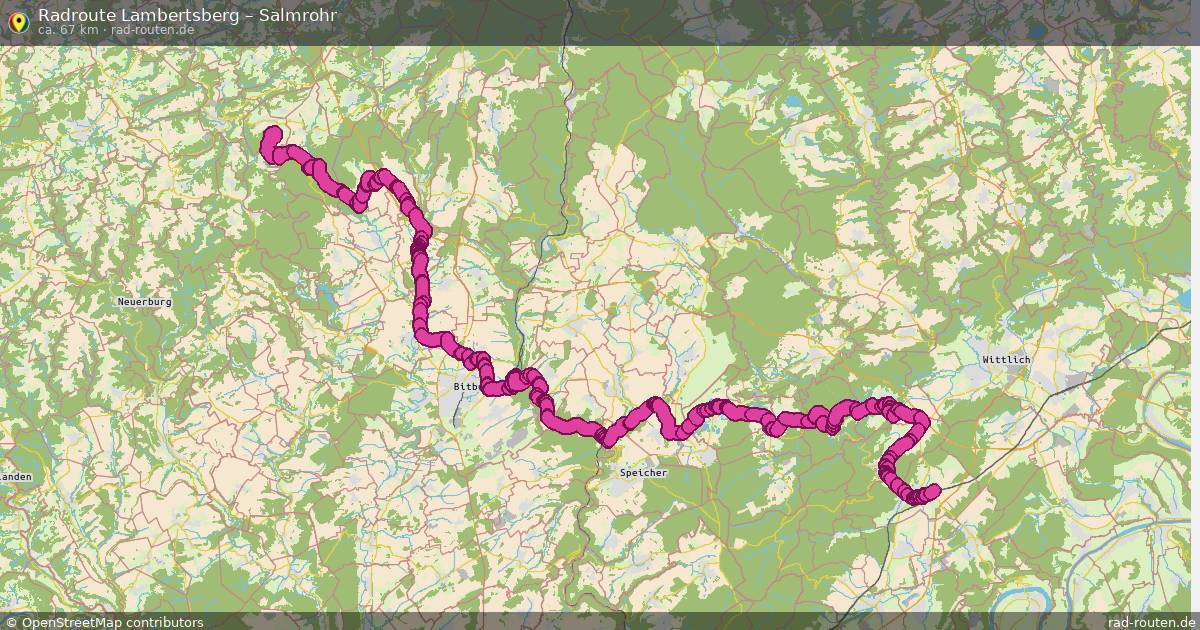Screen dimensions: 1200x630
Task: Select the Neuerburg town label
Action: tap(145, 301)
